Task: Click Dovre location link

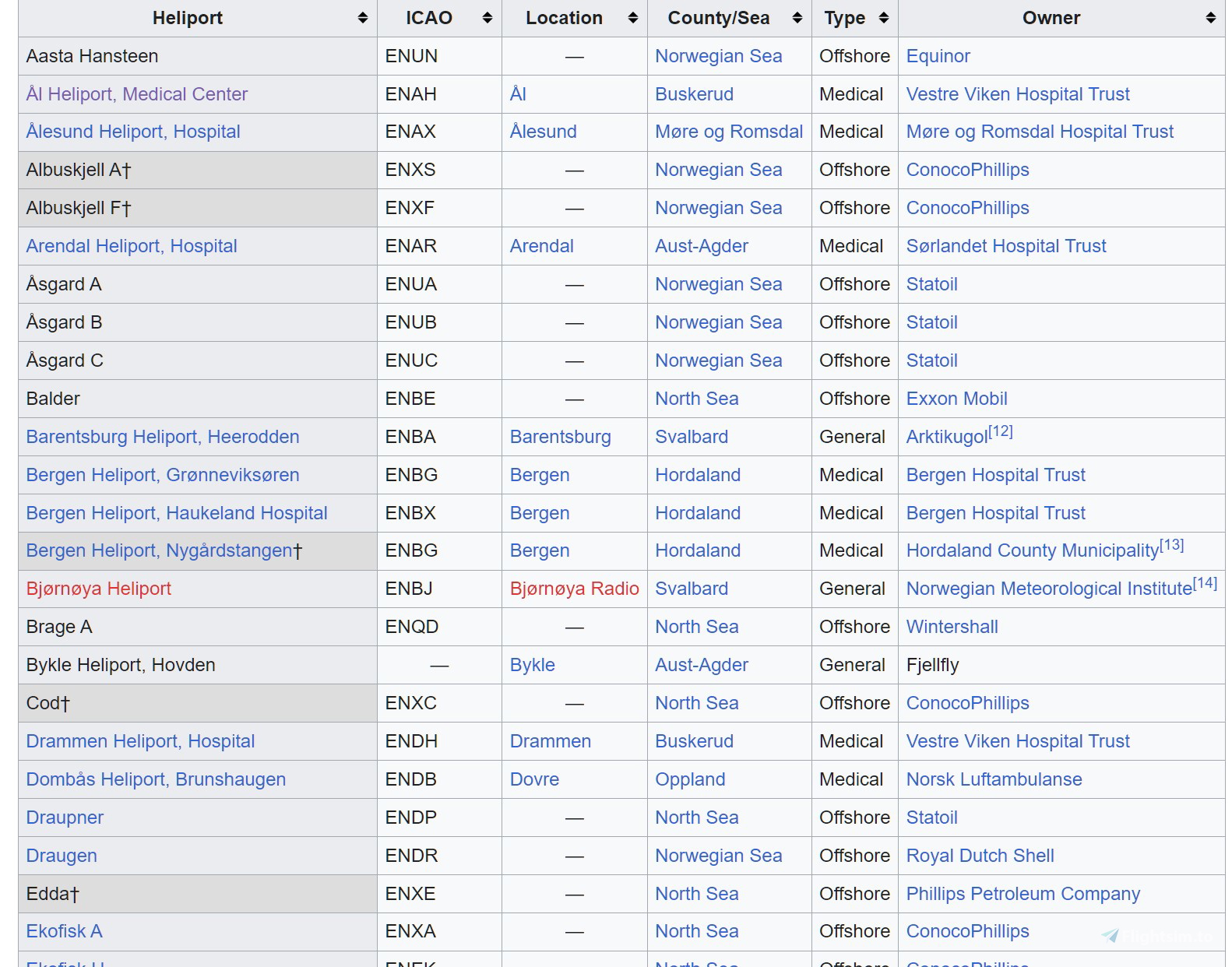Action: [535, 779]
